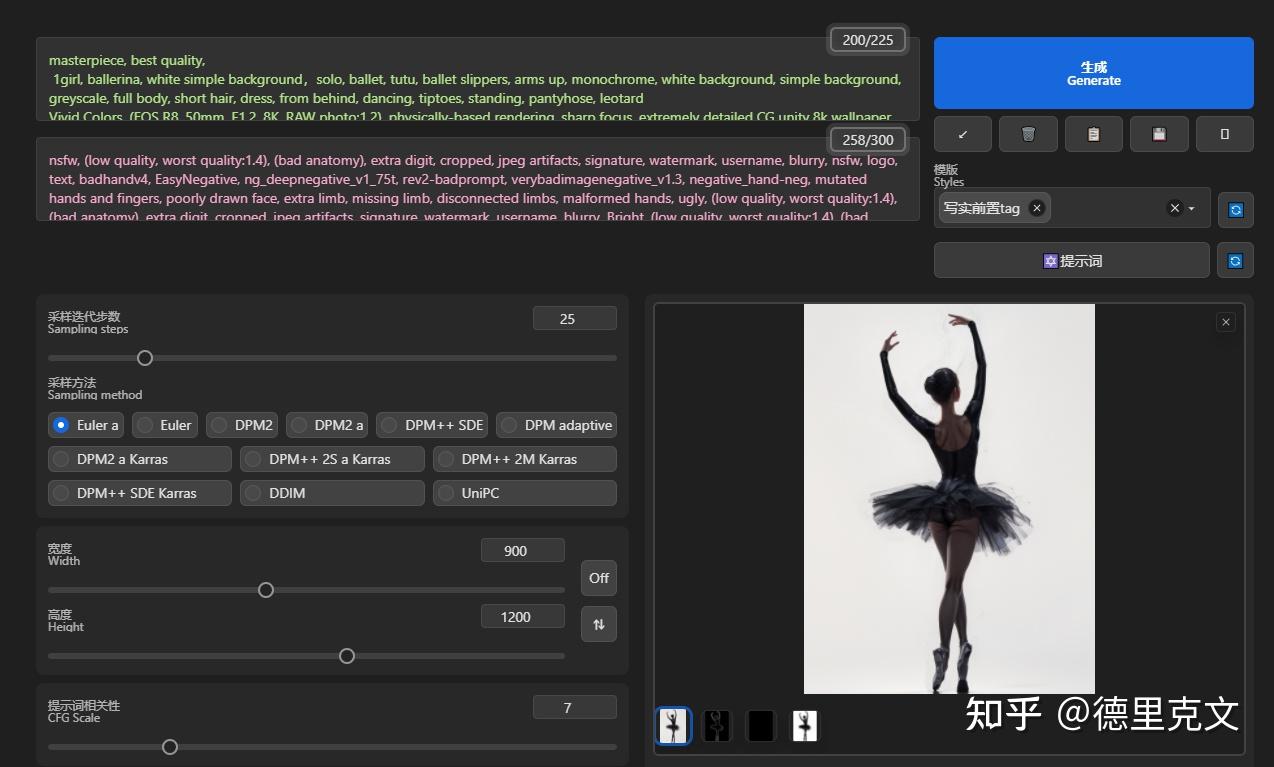This screenshot has height=767, width=1274.
Task: Click the arrow icon to read last generation parameters
Action: pos(962,134)
